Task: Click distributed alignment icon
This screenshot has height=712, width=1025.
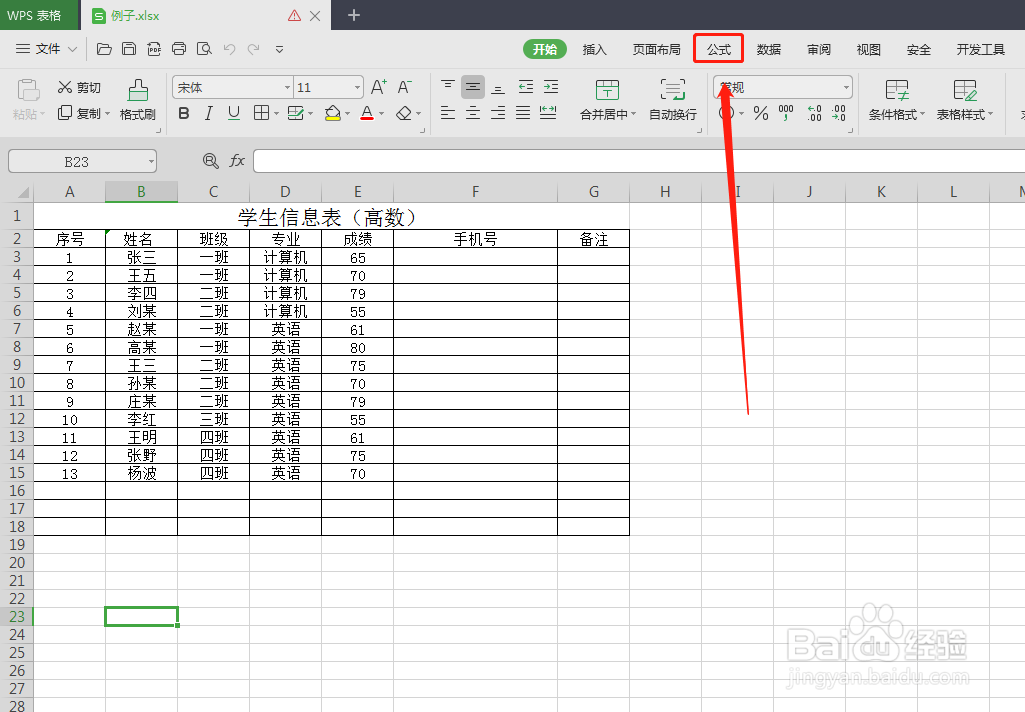Action: point(548,113)
